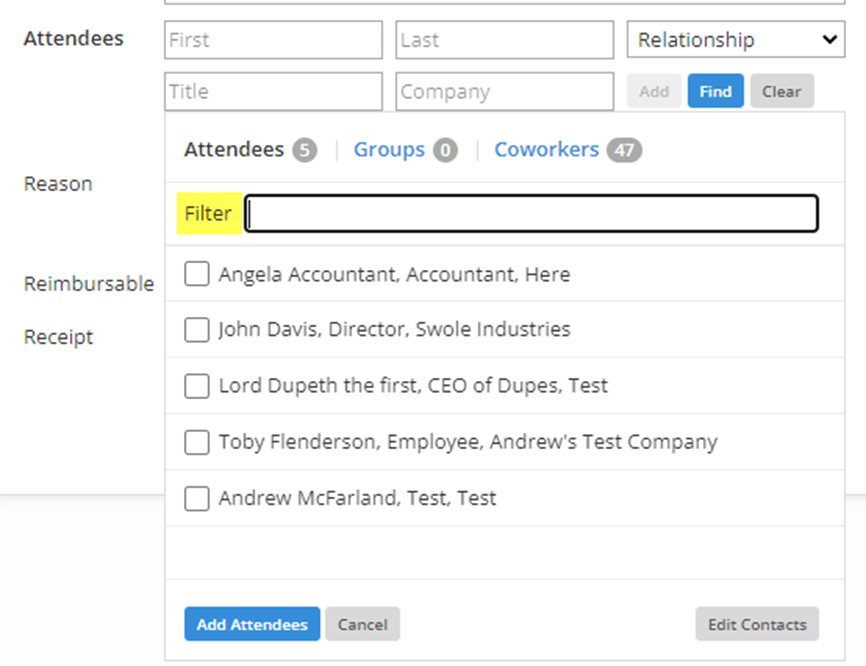
Task: Select Andrew McFarland checkbox
Action: 197,498
